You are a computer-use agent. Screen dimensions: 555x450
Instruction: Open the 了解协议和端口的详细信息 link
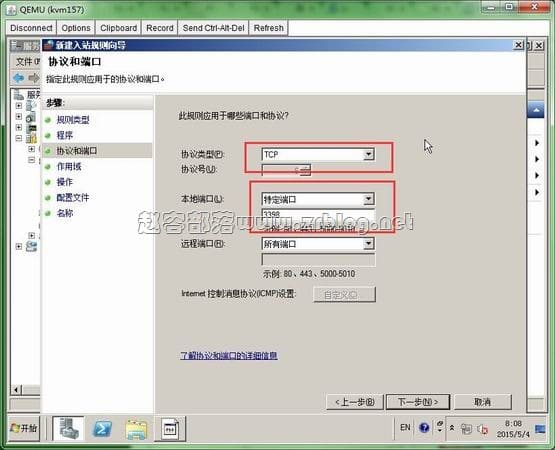coord(229,355)
